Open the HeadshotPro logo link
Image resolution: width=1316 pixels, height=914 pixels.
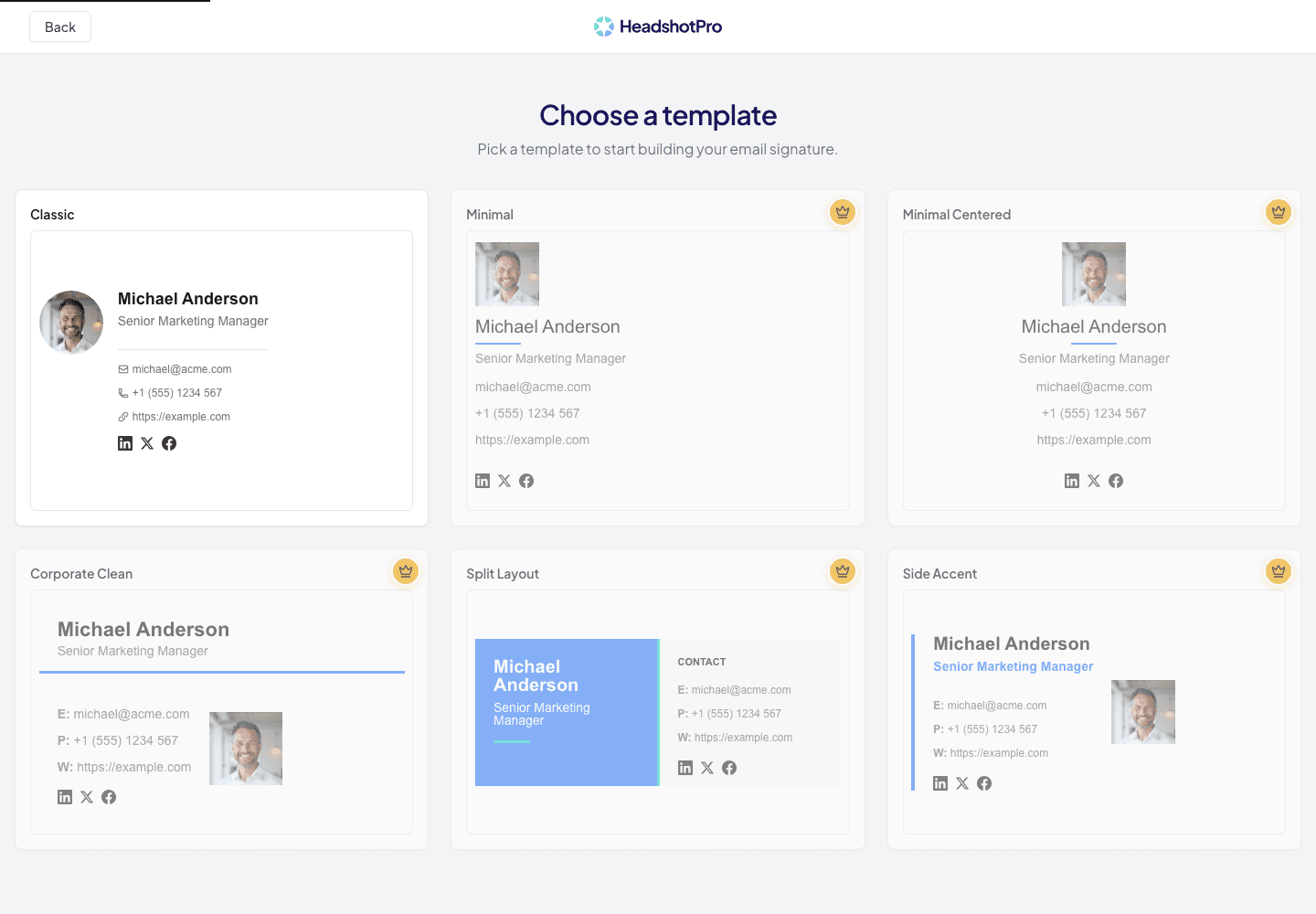pos(658,27)
